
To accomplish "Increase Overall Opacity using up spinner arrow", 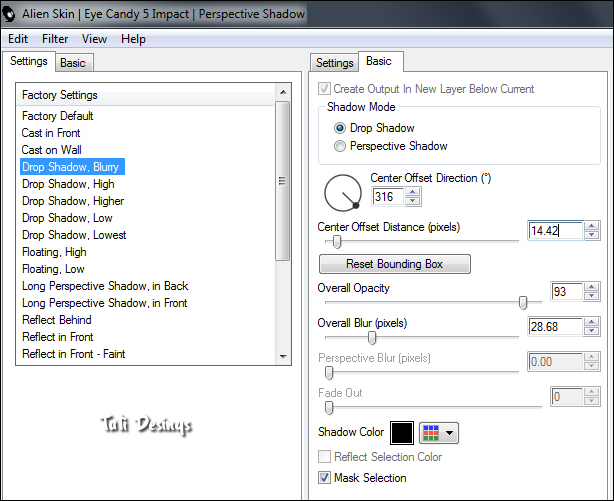I will coord(592,287).
